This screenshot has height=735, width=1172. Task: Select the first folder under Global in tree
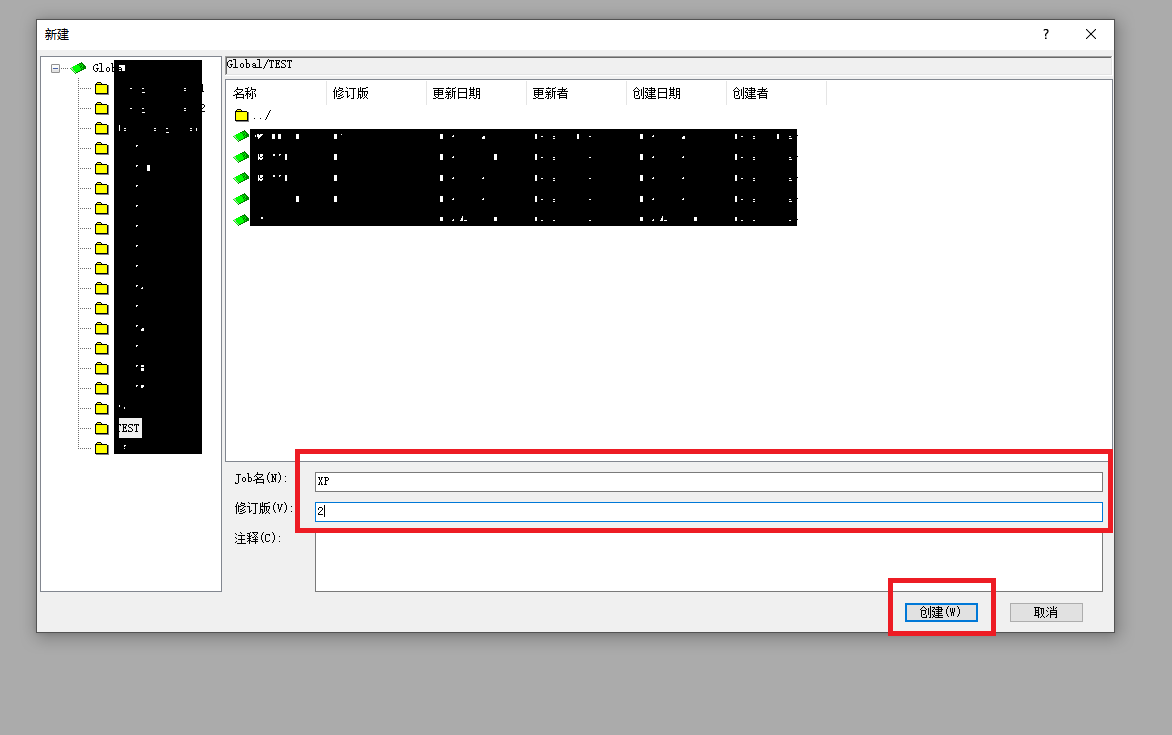[x=101, y=88]
